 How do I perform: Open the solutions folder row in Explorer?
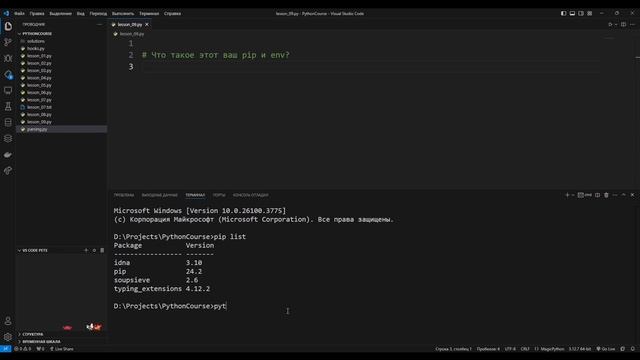[62, 41]
